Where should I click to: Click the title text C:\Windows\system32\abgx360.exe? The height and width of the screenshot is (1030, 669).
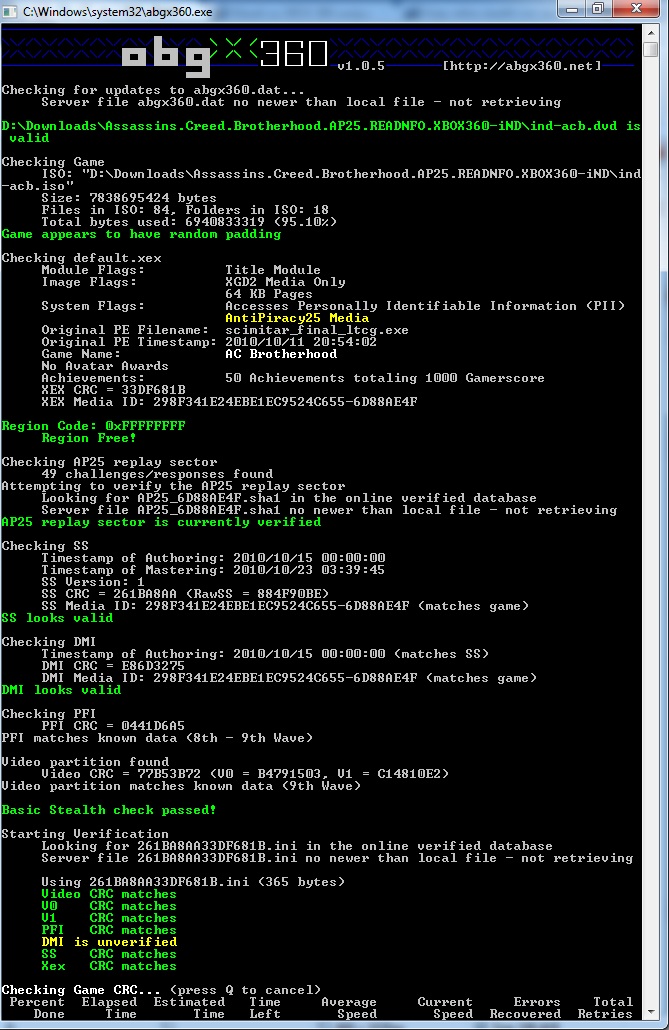118,11
